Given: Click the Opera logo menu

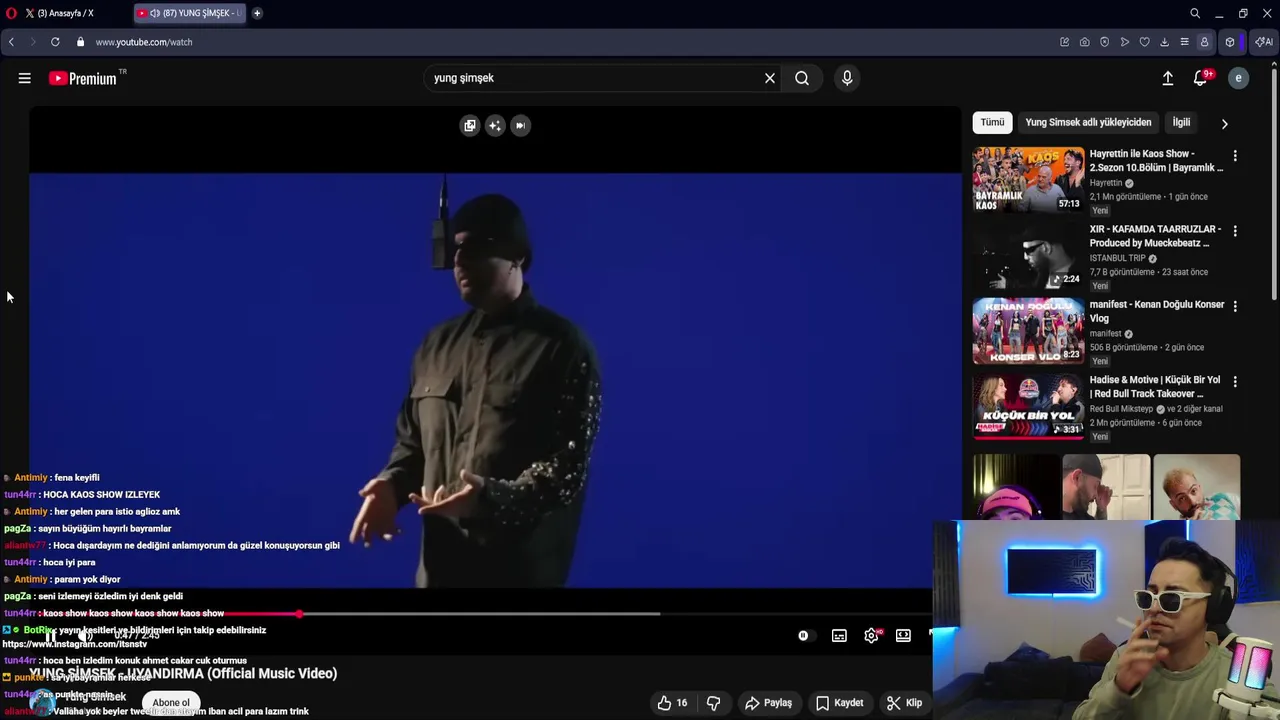Looking at the screenshot, I should tap(12, 13).
